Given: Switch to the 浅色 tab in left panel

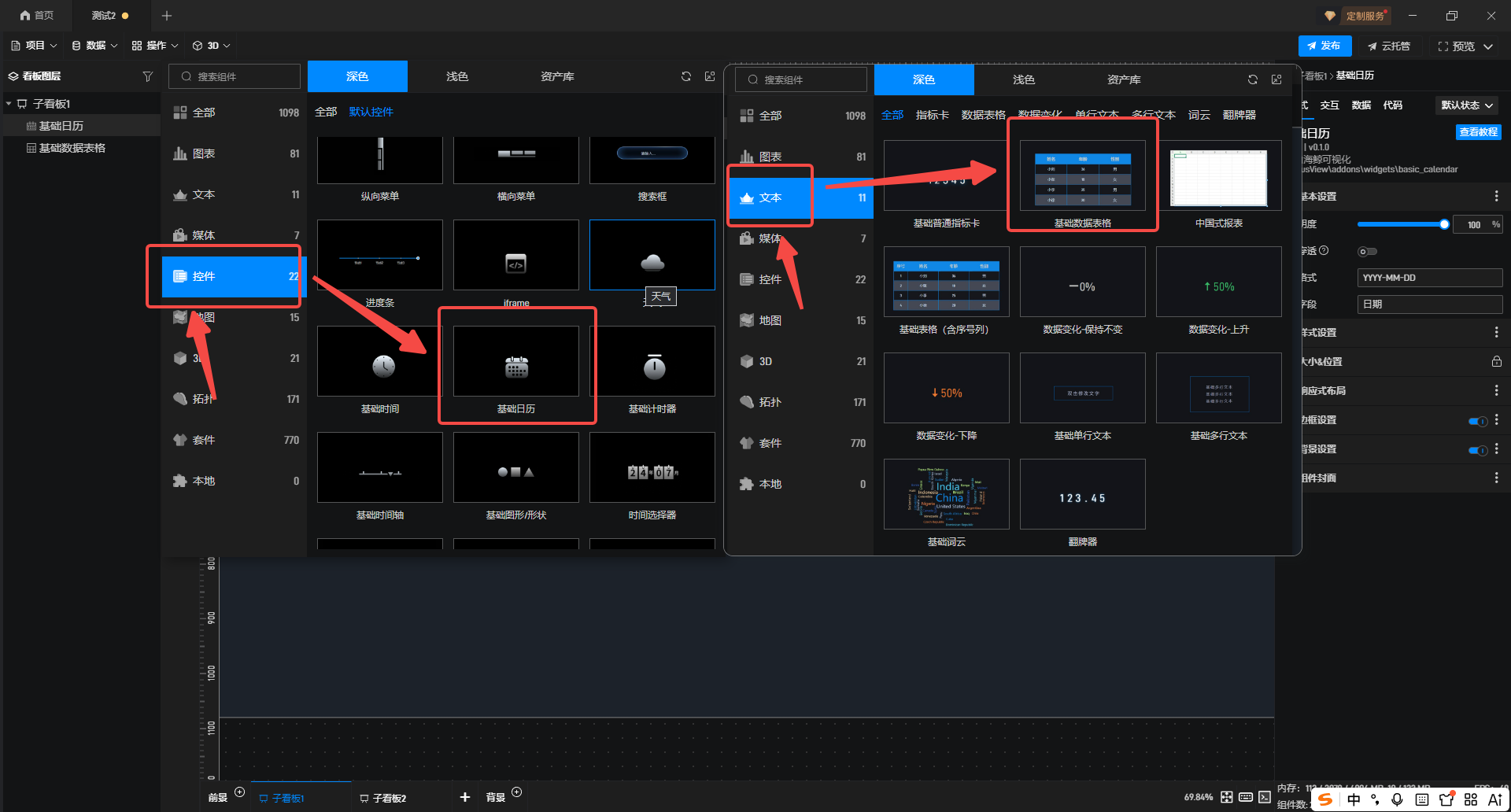Looking at the screenshot, I should click(x=457, y=76).
